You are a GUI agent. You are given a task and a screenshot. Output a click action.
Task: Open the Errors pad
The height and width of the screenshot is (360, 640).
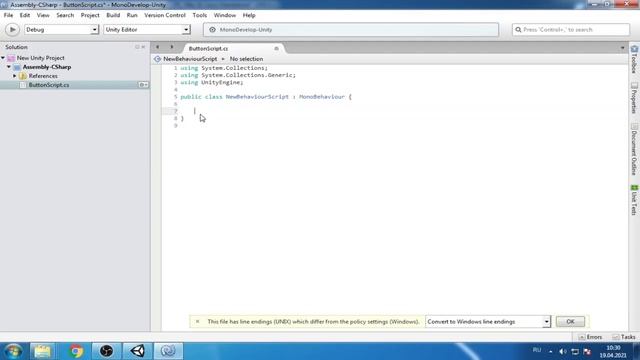[590, 337]
